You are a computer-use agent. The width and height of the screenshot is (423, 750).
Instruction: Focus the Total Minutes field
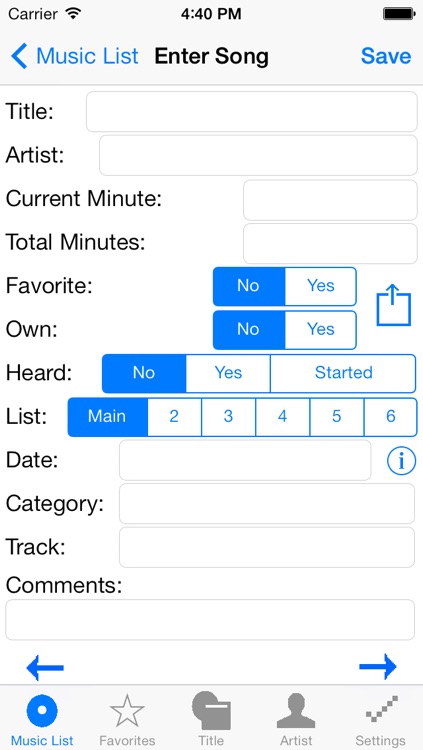coord(330,243)
